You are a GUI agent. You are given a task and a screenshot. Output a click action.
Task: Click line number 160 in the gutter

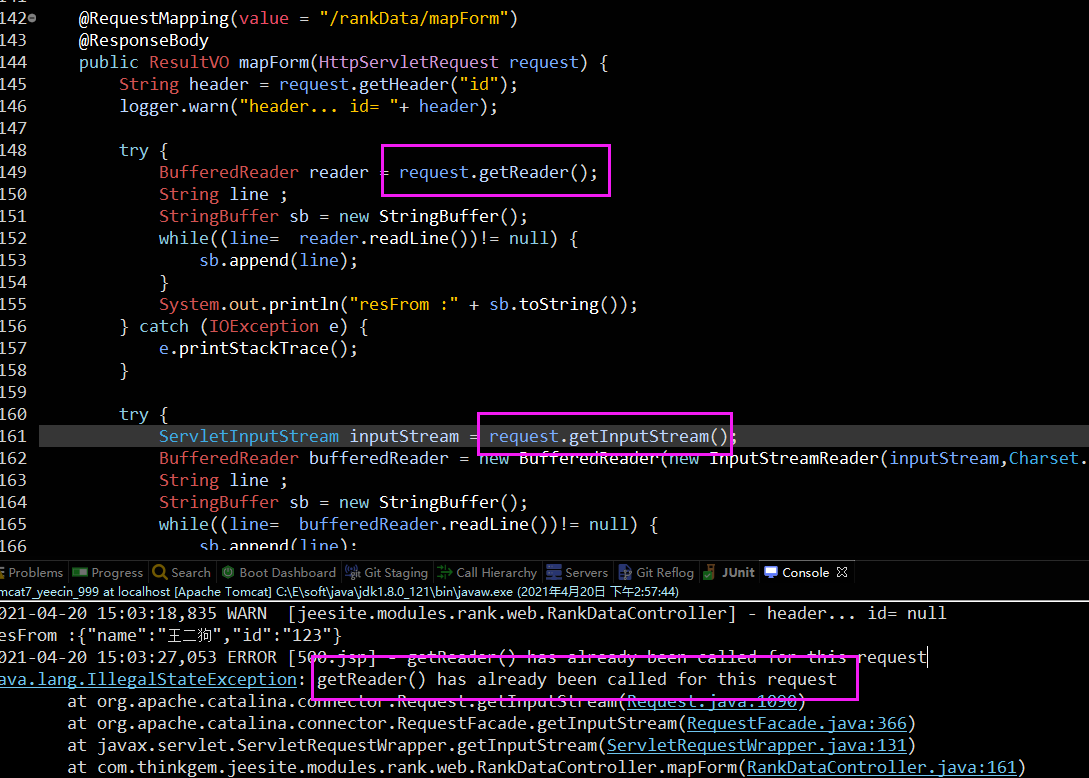[13, 415]
